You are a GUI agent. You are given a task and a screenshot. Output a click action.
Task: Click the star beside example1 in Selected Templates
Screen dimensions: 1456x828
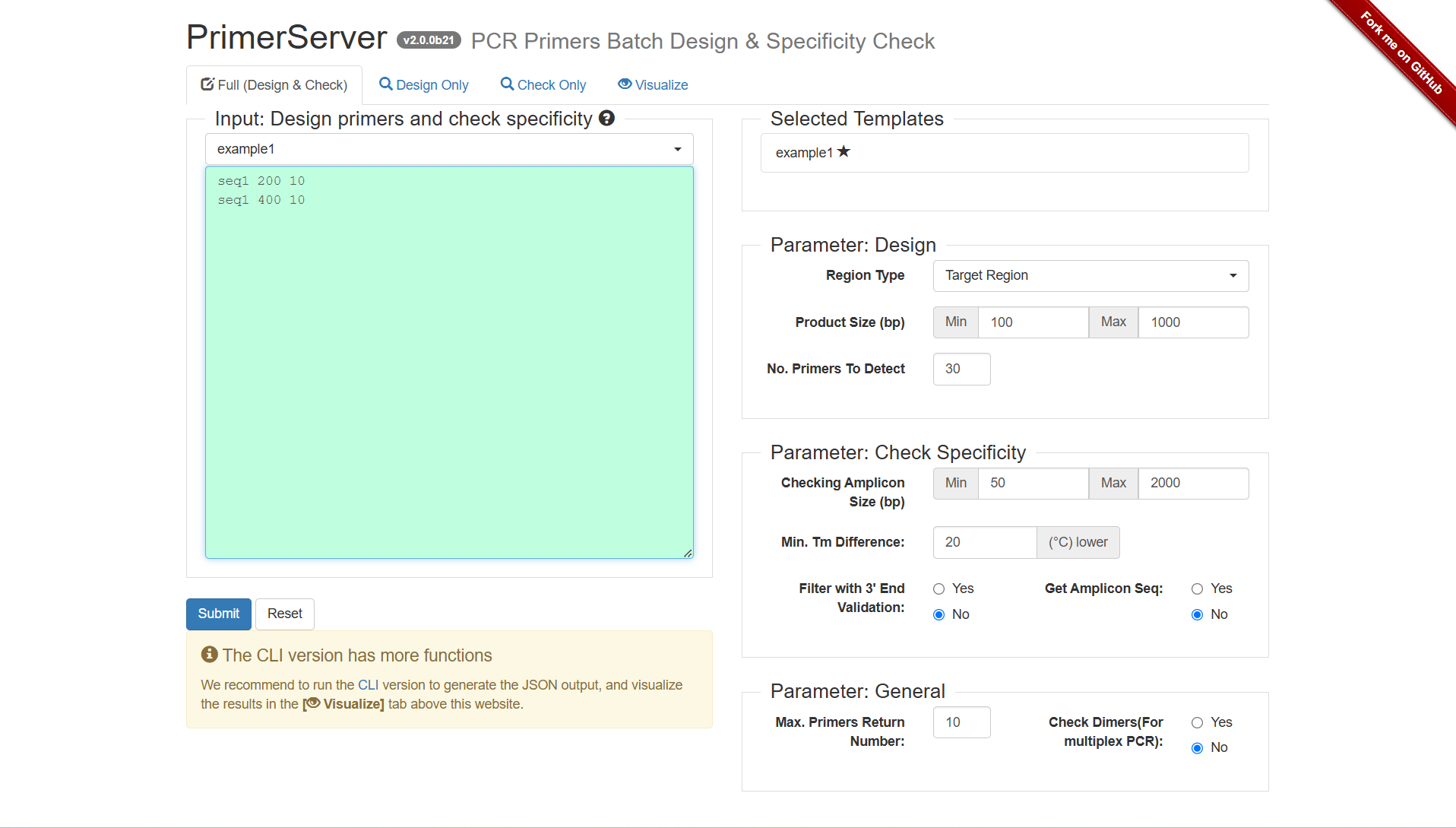(844, 151)
